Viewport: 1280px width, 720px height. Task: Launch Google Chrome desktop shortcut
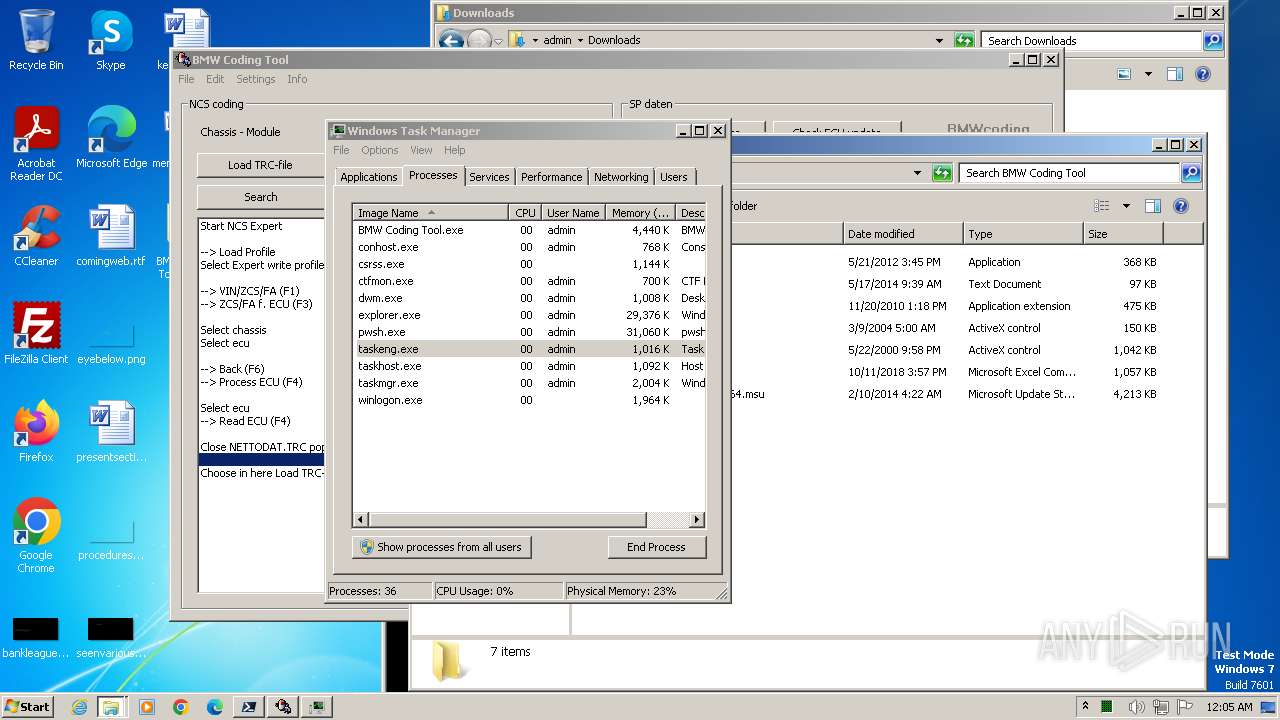pyautogui.click(x=36, y=535)
